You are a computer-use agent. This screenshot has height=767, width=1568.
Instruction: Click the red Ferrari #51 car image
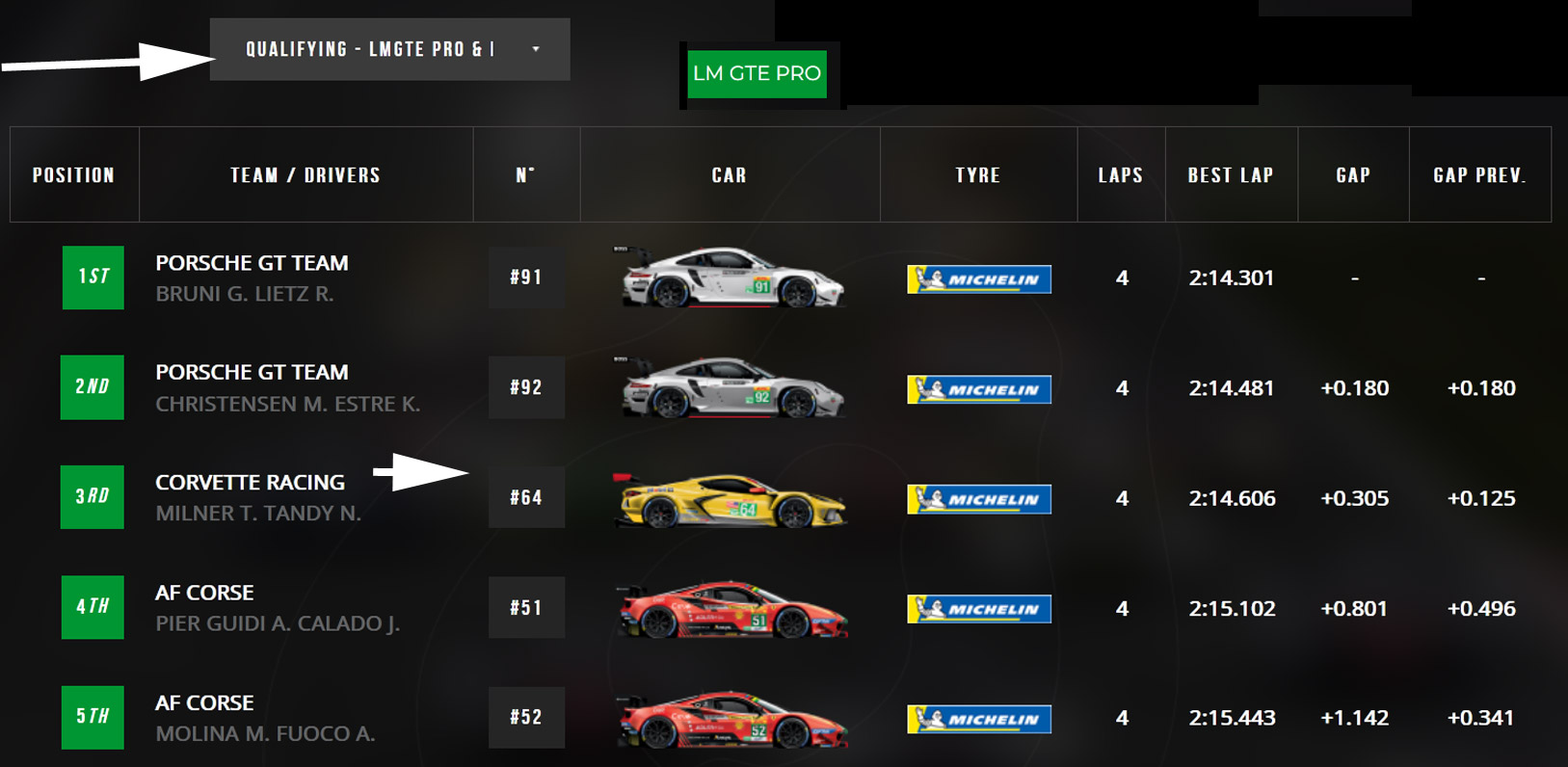(x=731, y=609)
